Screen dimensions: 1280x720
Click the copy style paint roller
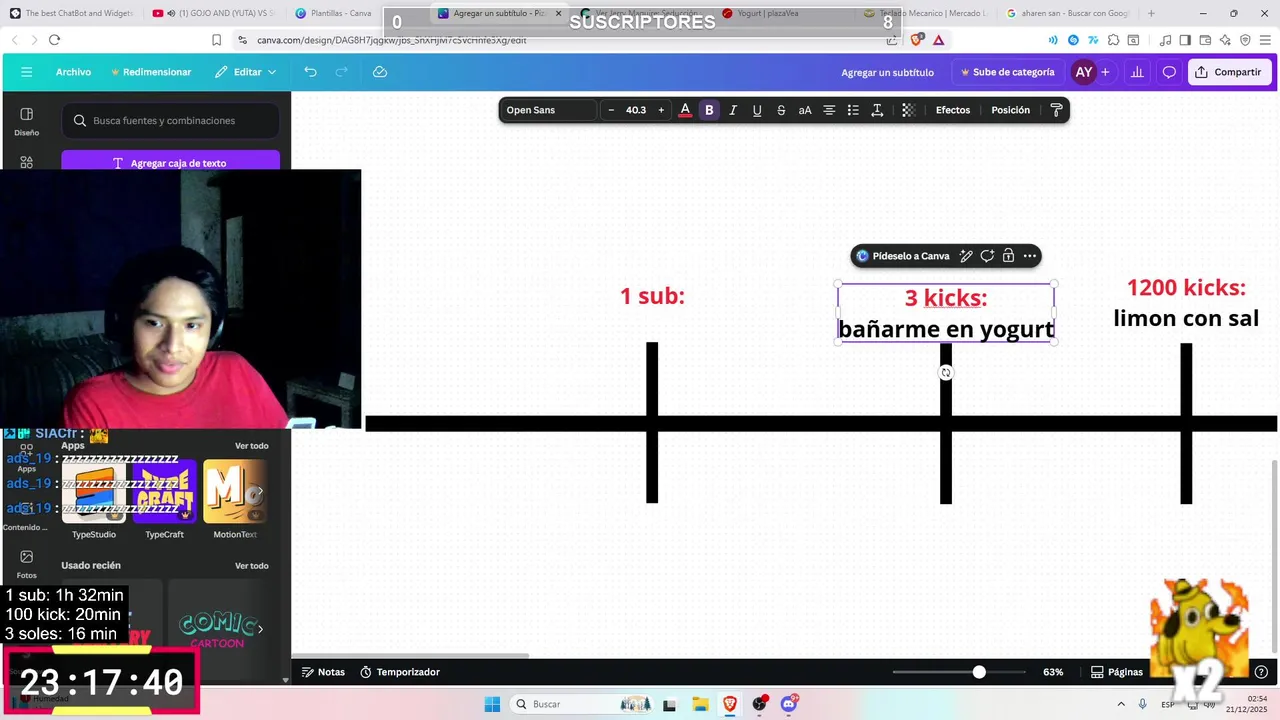coord(1056,110)
